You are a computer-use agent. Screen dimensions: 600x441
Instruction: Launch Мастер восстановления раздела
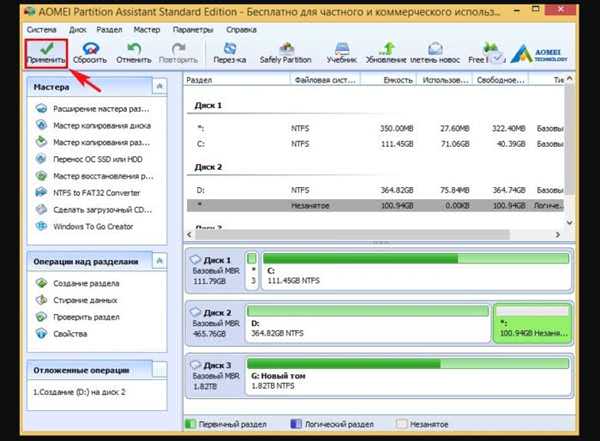coord(94,176)
